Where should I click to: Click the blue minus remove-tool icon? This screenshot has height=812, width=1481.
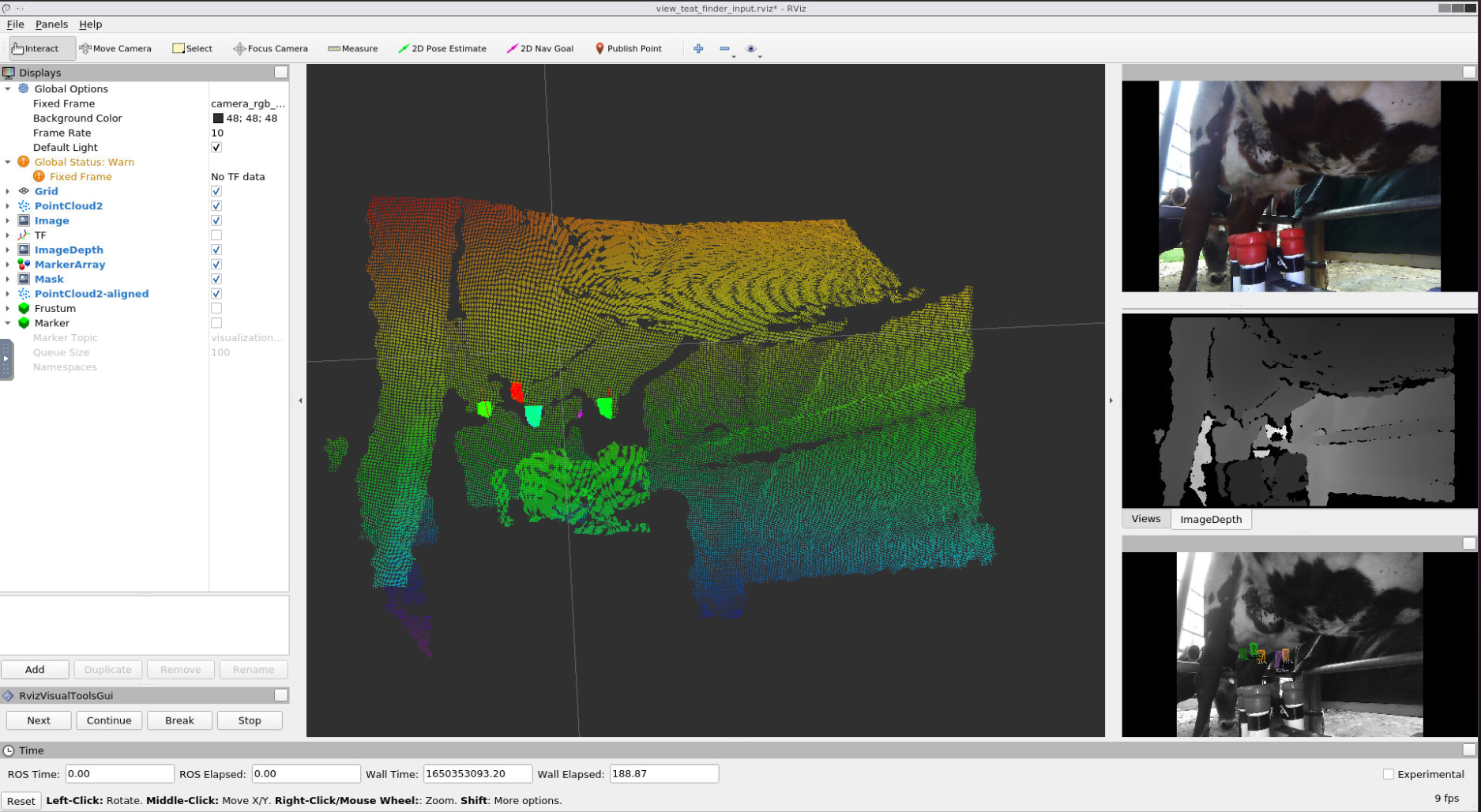(724, 48)
